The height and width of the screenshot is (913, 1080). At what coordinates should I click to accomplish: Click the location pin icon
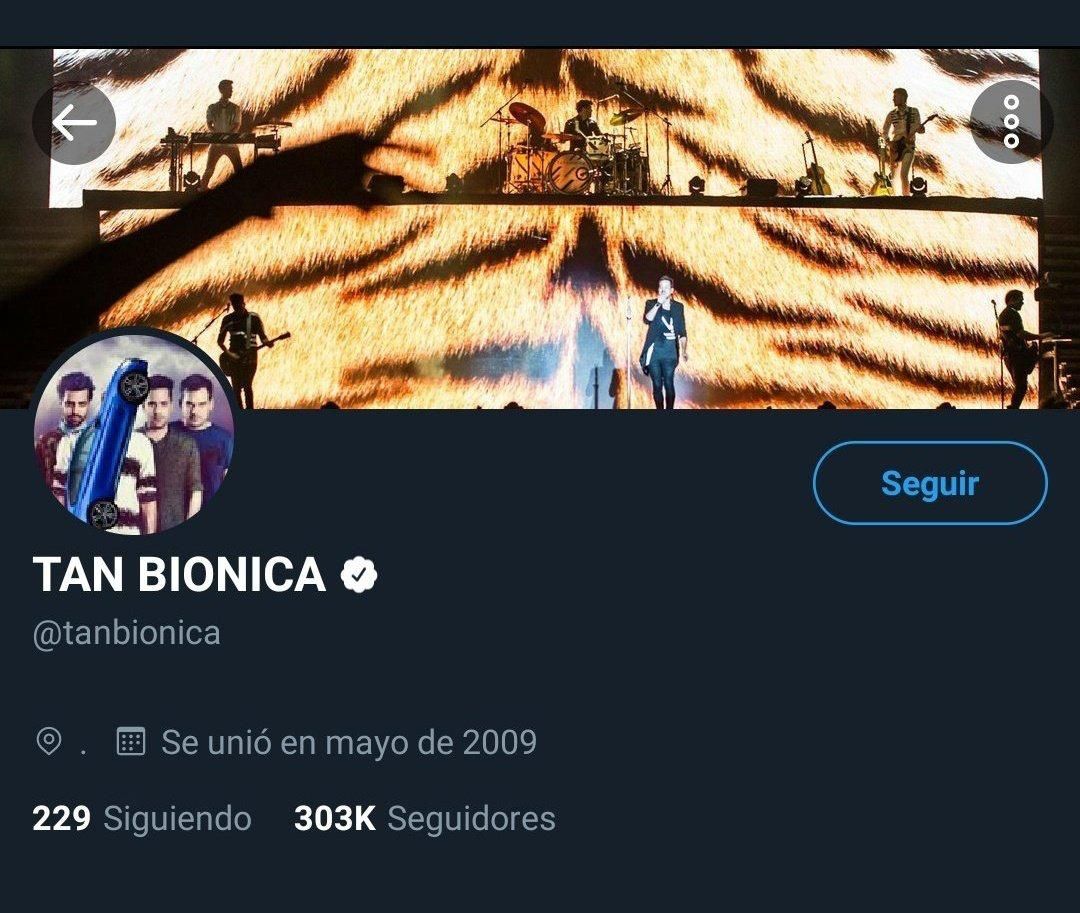[x=48, y=742]
